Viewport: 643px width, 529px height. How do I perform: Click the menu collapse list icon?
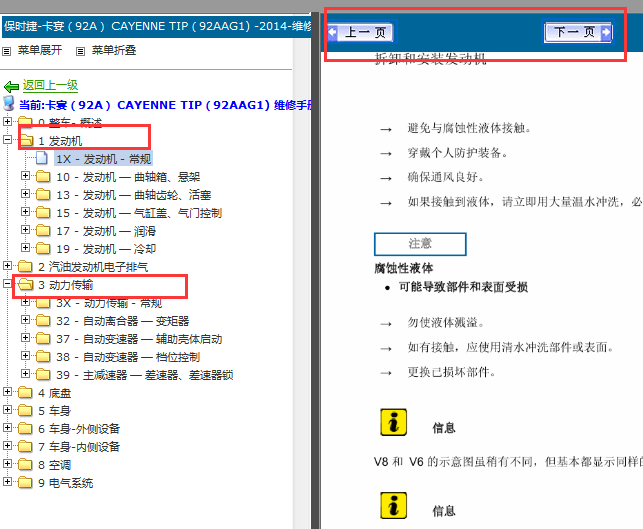tap(80, 51)
